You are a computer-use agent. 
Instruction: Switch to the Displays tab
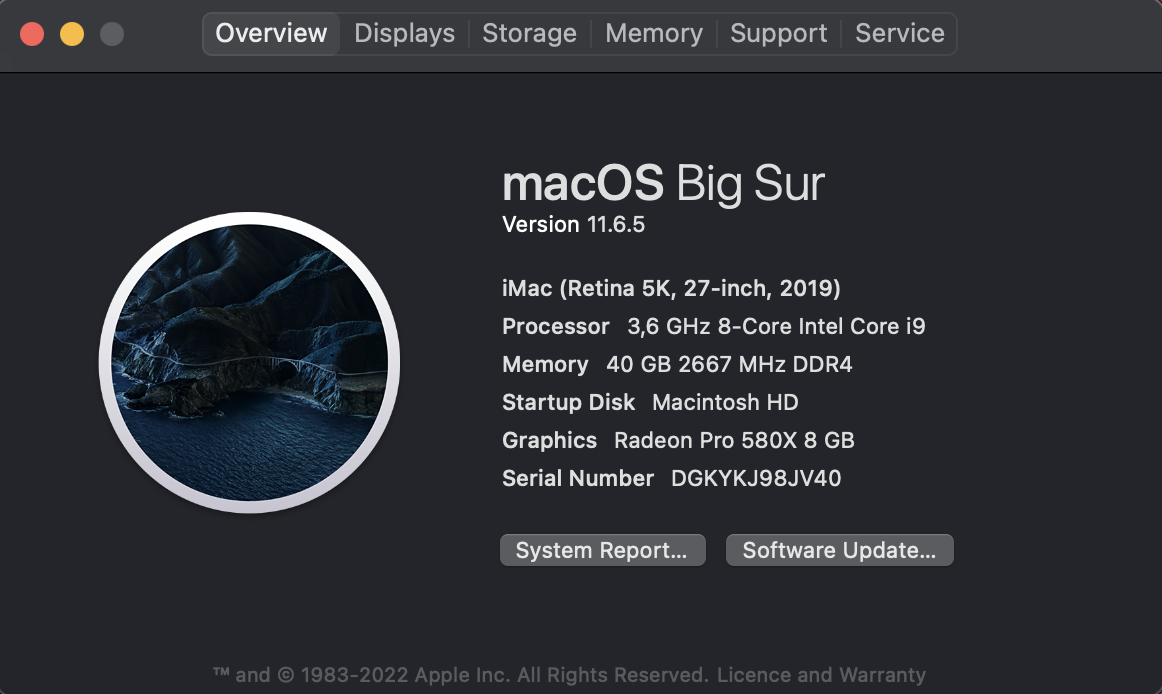tap(405, 33)
